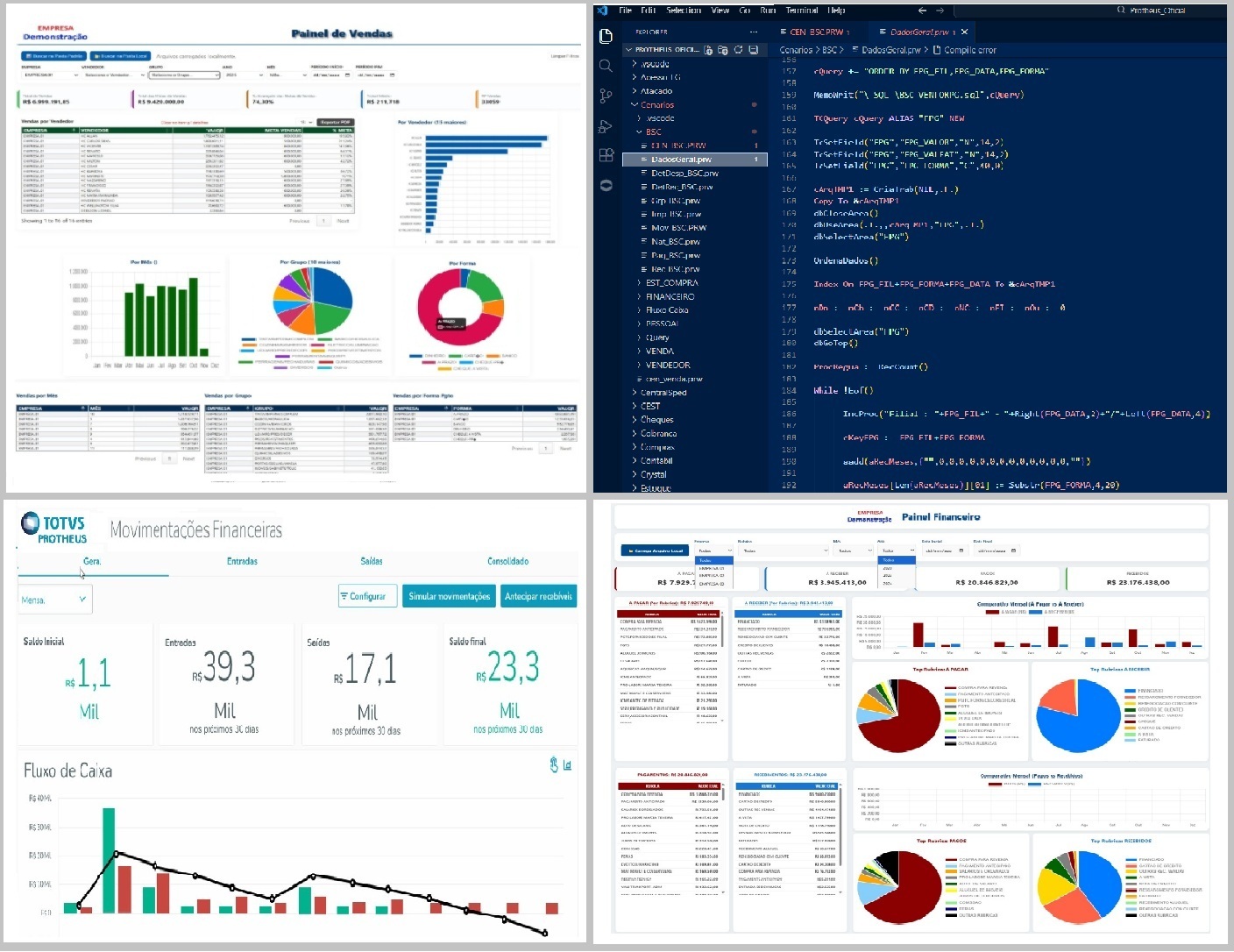Open the Extensions view in the activity bar
Screen dimensions: 1234x952
pyautogui.click(x=606, y=155)
